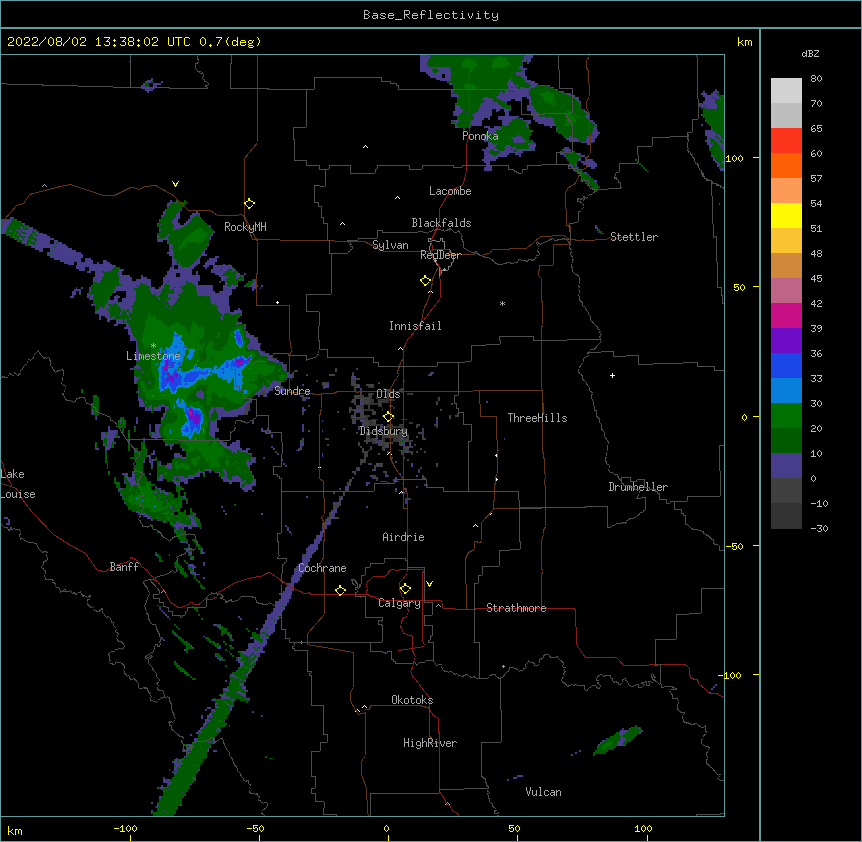The width and height of the screenshot is (862, 842).
Task: Select the orange 57-60 dBZ legend swatch
Action: [786, 166]
